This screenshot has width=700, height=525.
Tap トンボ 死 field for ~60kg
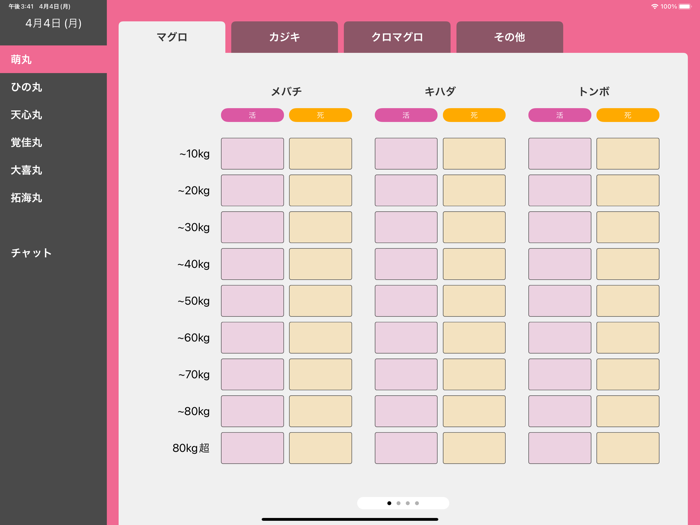click(x=628, y=338)
